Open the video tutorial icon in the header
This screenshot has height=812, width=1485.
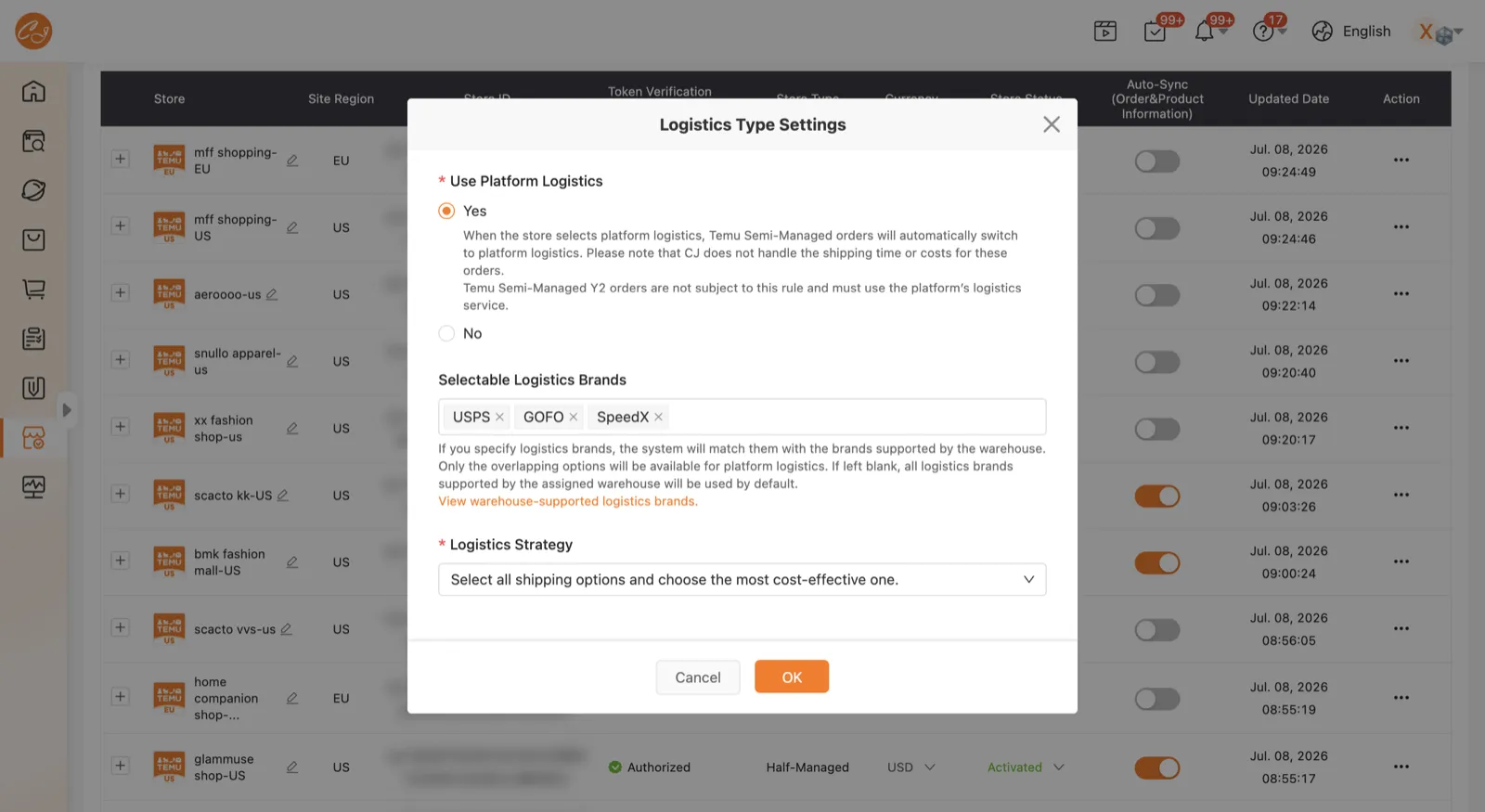click(x=1105, y=32)
